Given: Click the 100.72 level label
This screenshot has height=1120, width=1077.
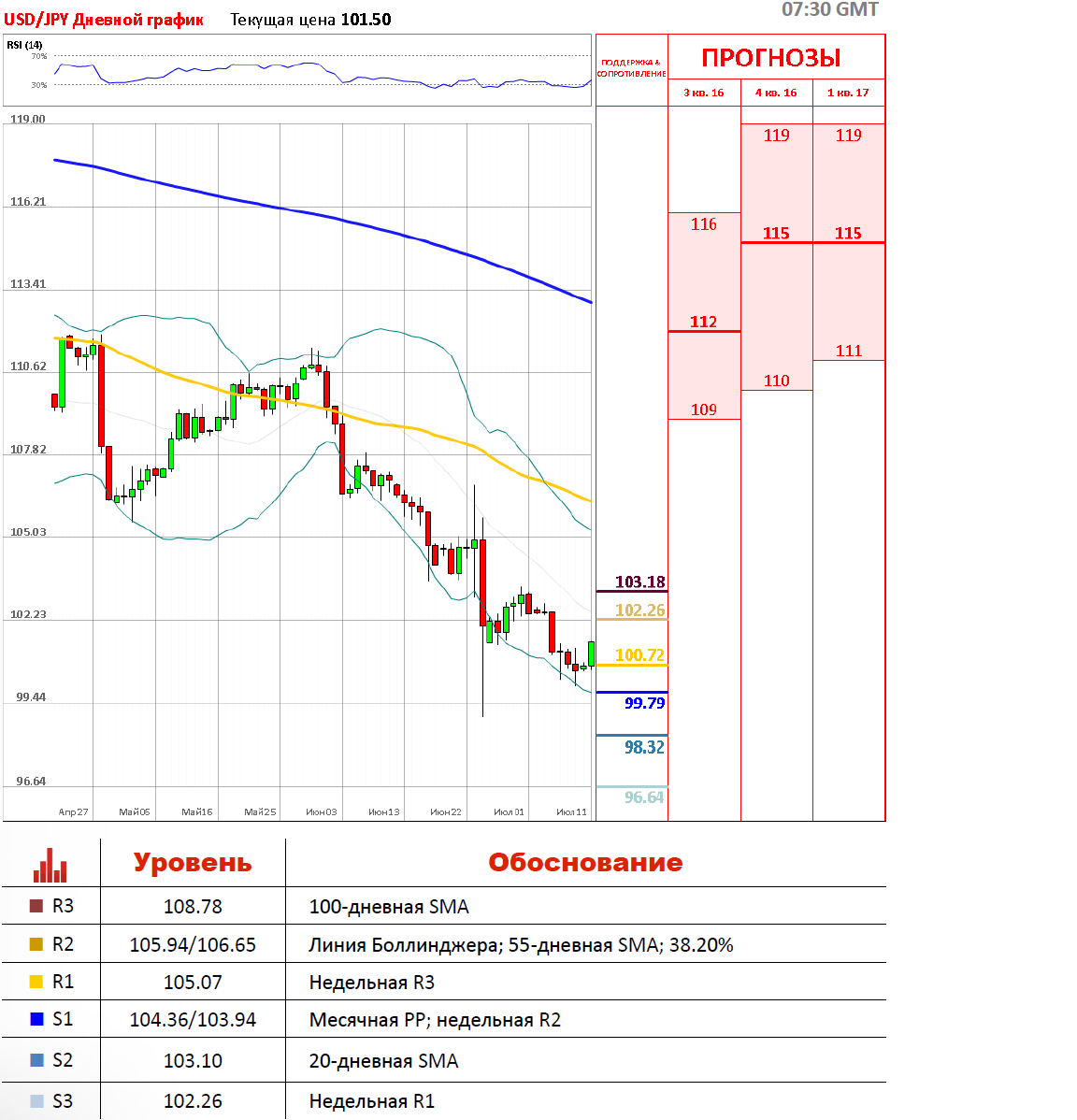Looking at the screenshot, I should [639, 655].
